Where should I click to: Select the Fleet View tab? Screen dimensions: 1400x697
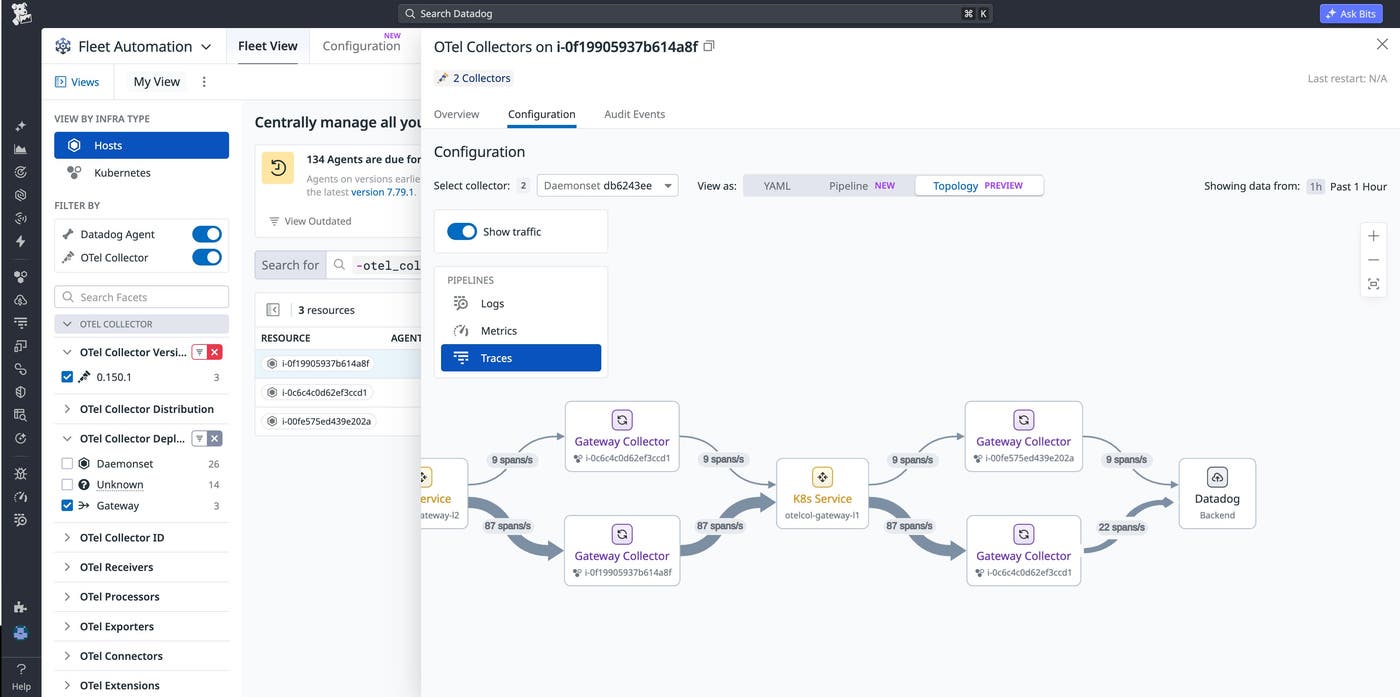click(268, 46)
